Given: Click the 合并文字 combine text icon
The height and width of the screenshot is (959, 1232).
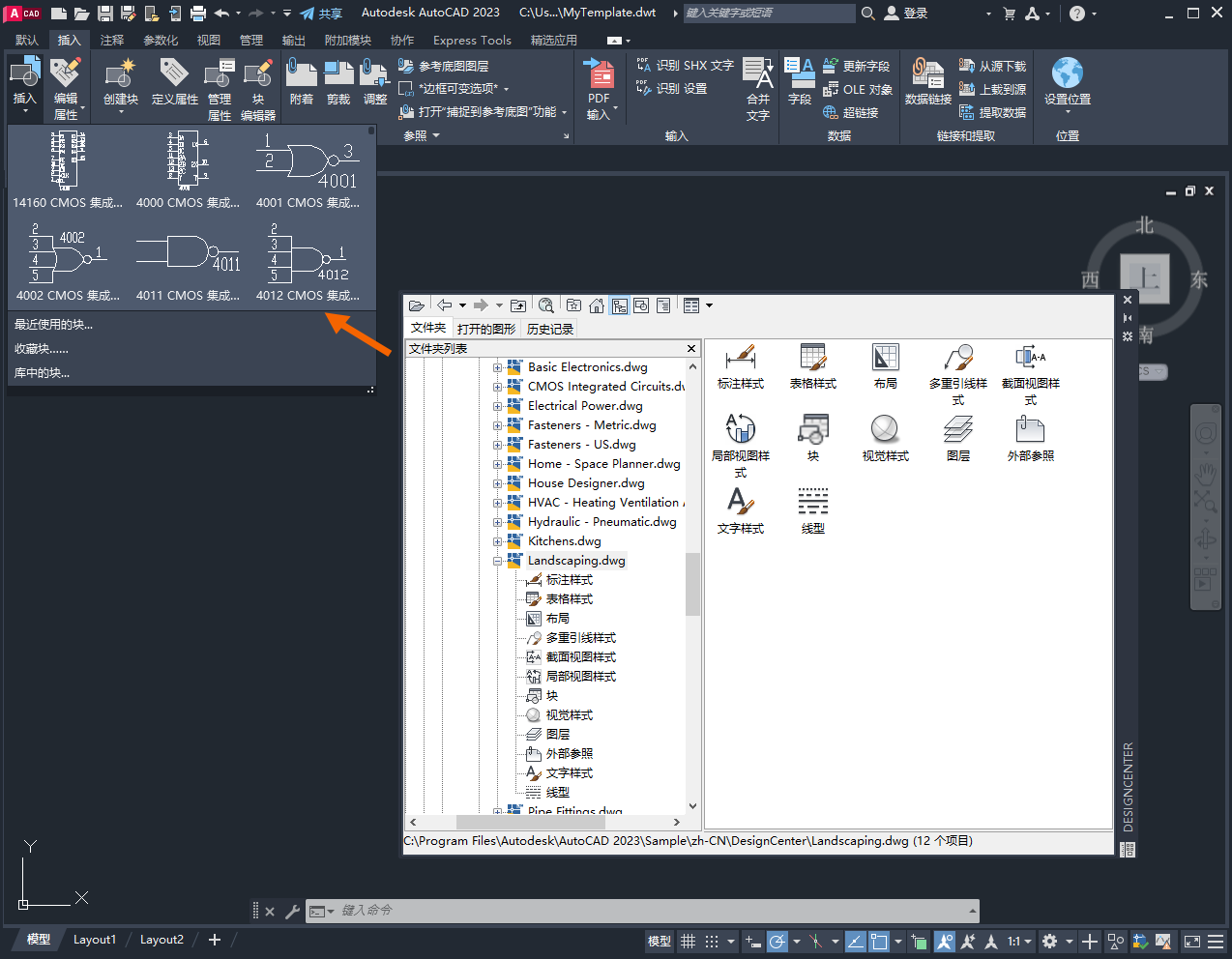Looking at the screenshot, I should point(758,73).
